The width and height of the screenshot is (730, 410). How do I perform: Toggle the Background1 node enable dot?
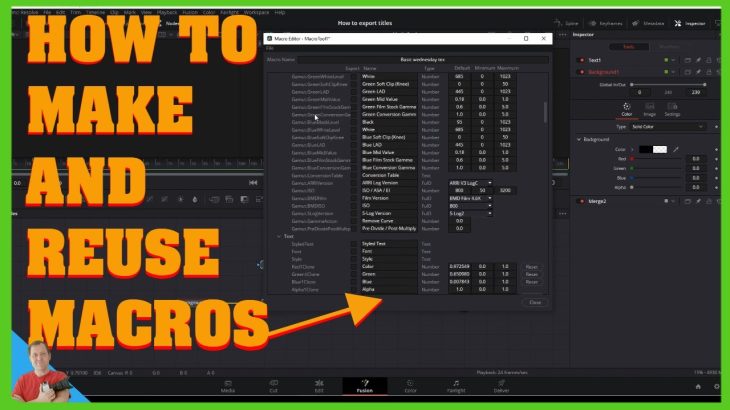coord(581,72)
